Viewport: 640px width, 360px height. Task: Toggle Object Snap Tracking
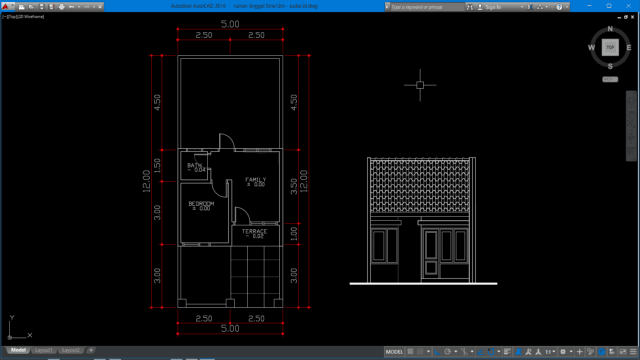coord(480,352)
